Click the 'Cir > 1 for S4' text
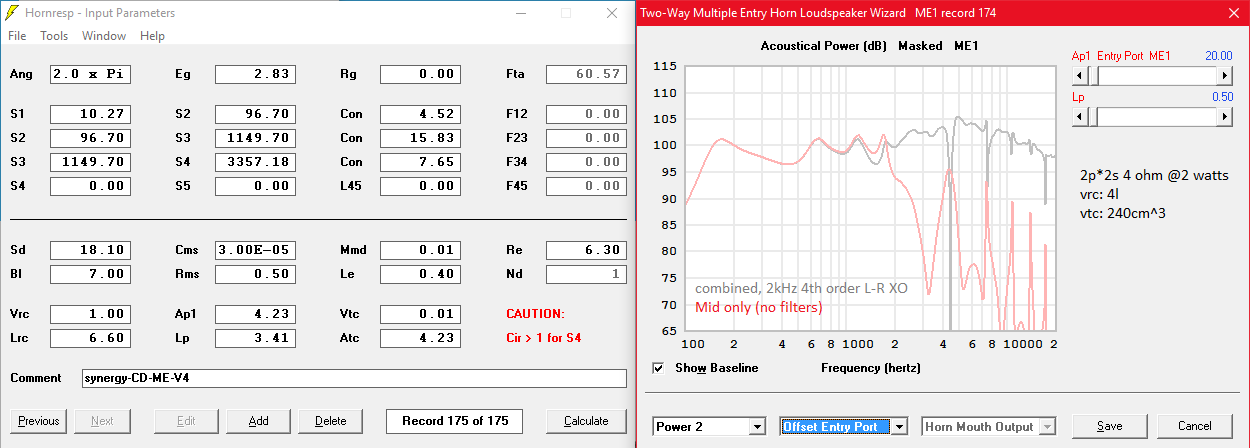 [544, 338]
